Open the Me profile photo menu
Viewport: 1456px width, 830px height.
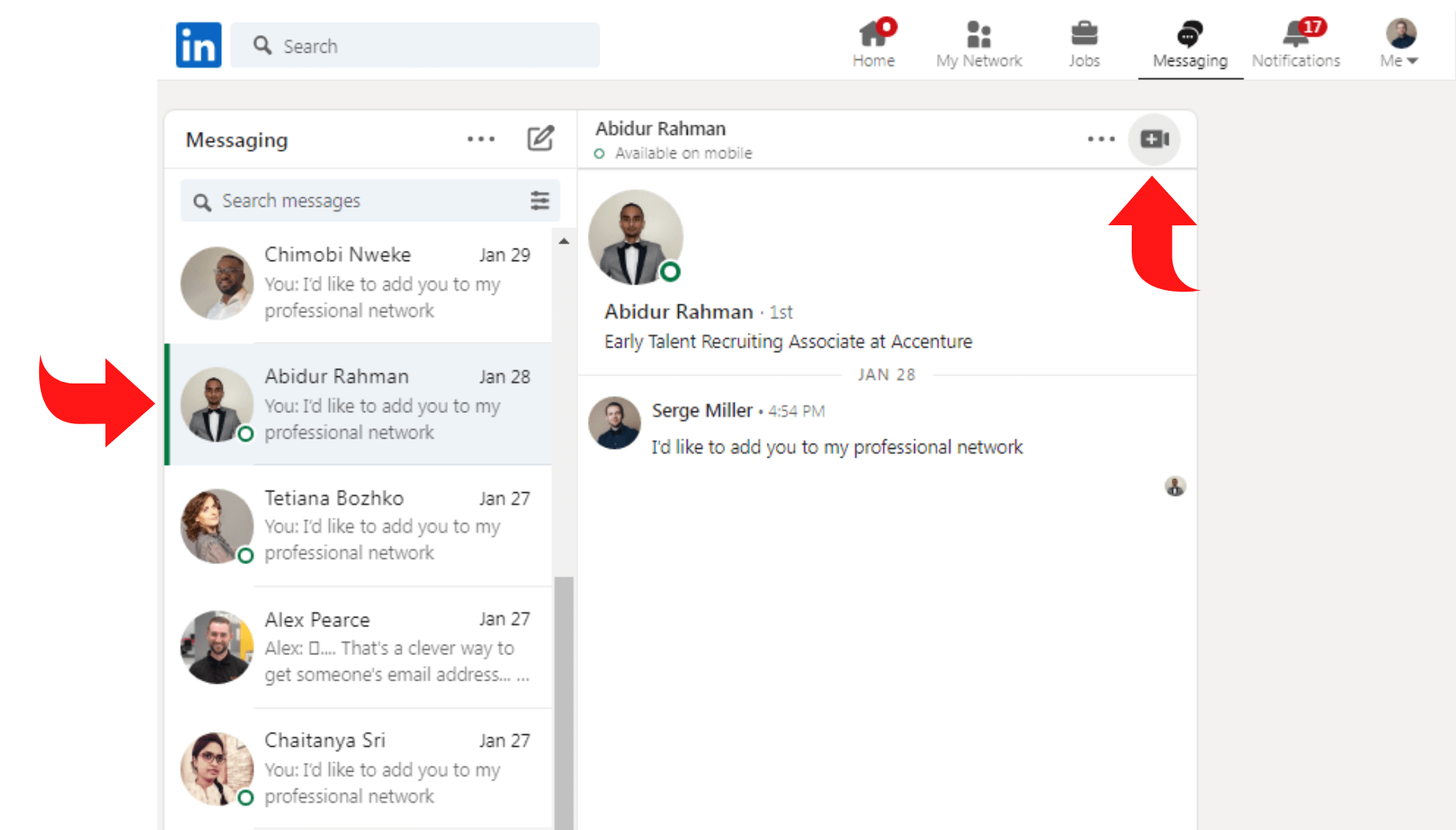coord(1401,34)
